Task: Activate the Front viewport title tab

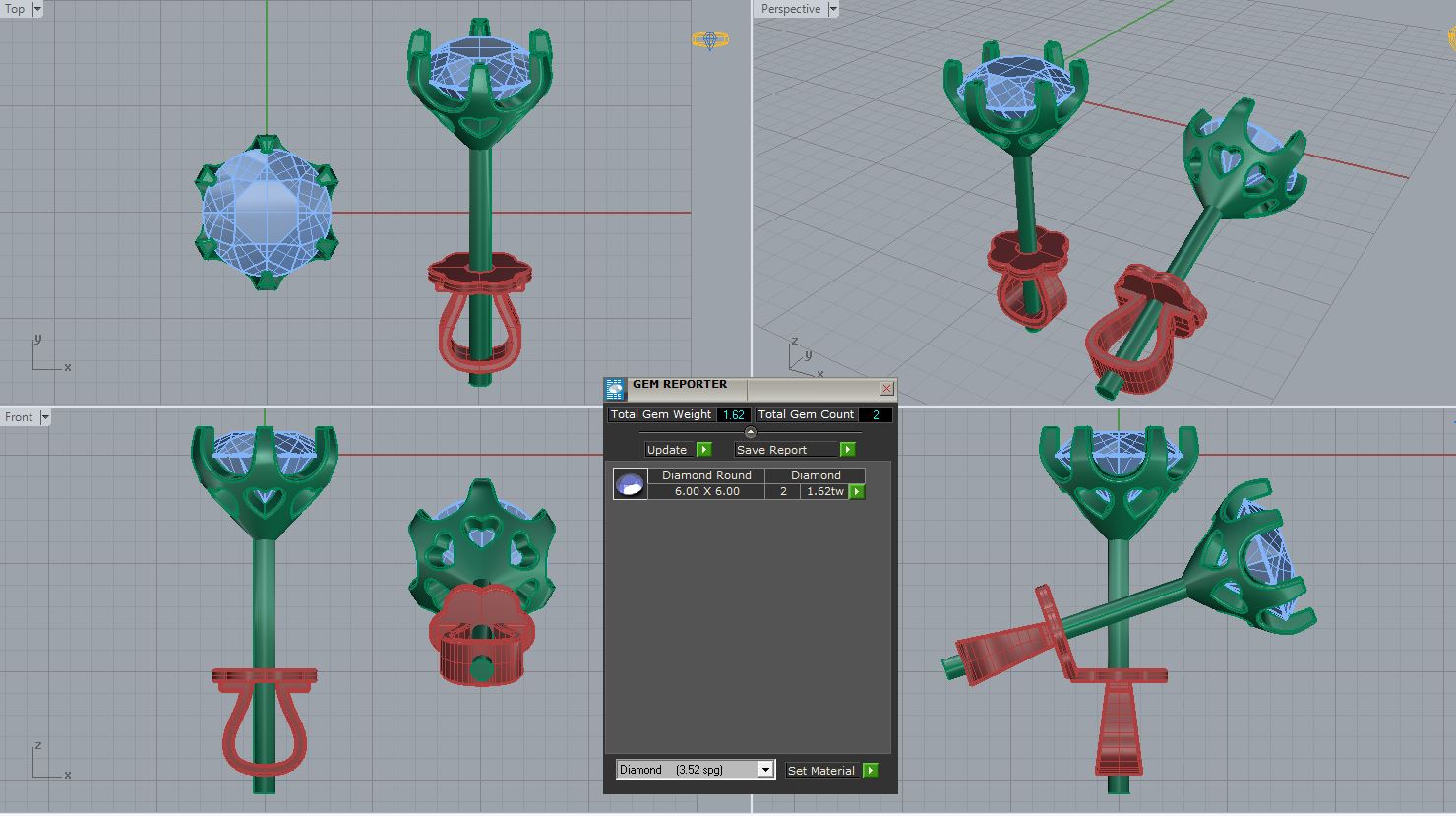Action: (x=20, y=417)
